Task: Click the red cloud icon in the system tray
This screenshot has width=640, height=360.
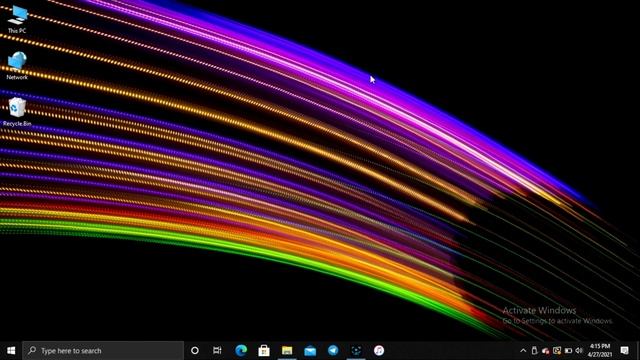Action: (x=546, y=351)
